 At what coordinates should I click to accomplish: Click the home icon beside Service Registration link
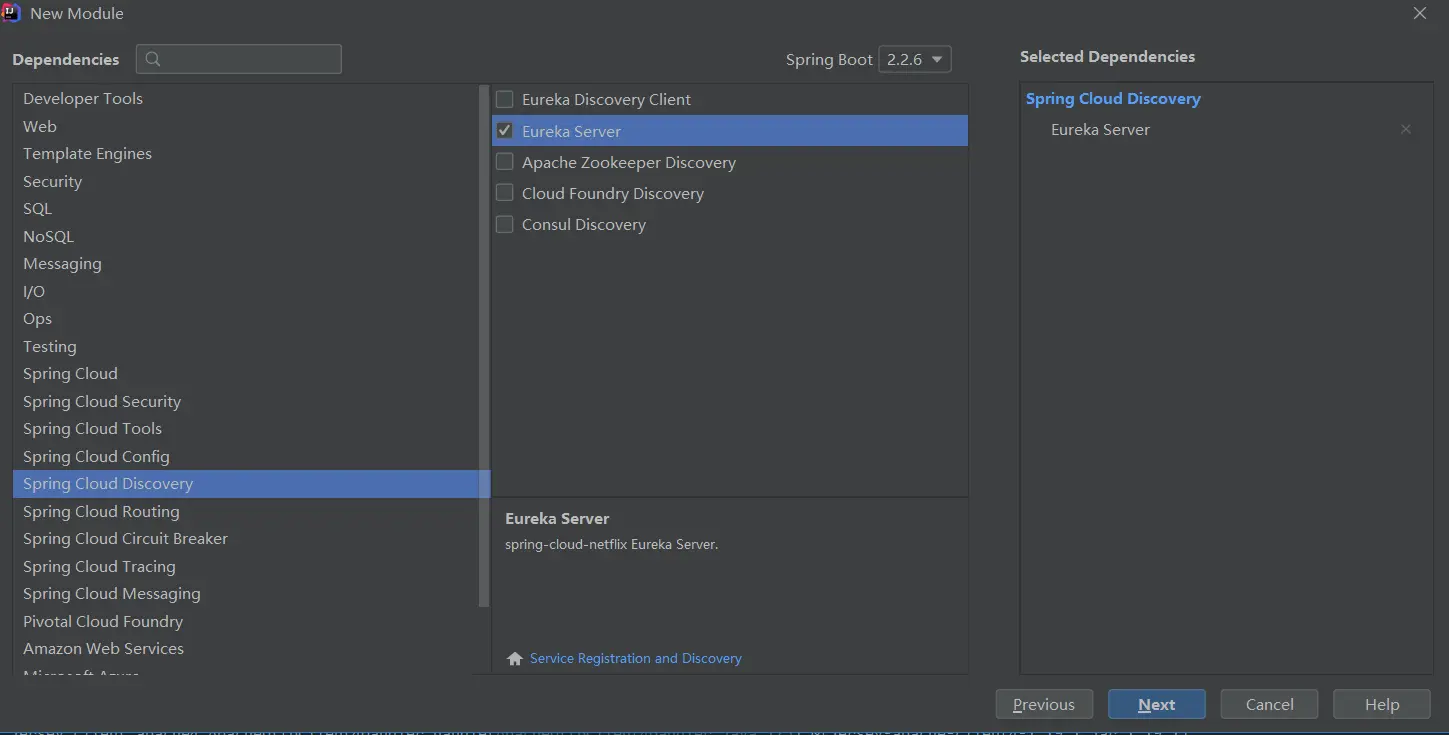coord(515,659)
